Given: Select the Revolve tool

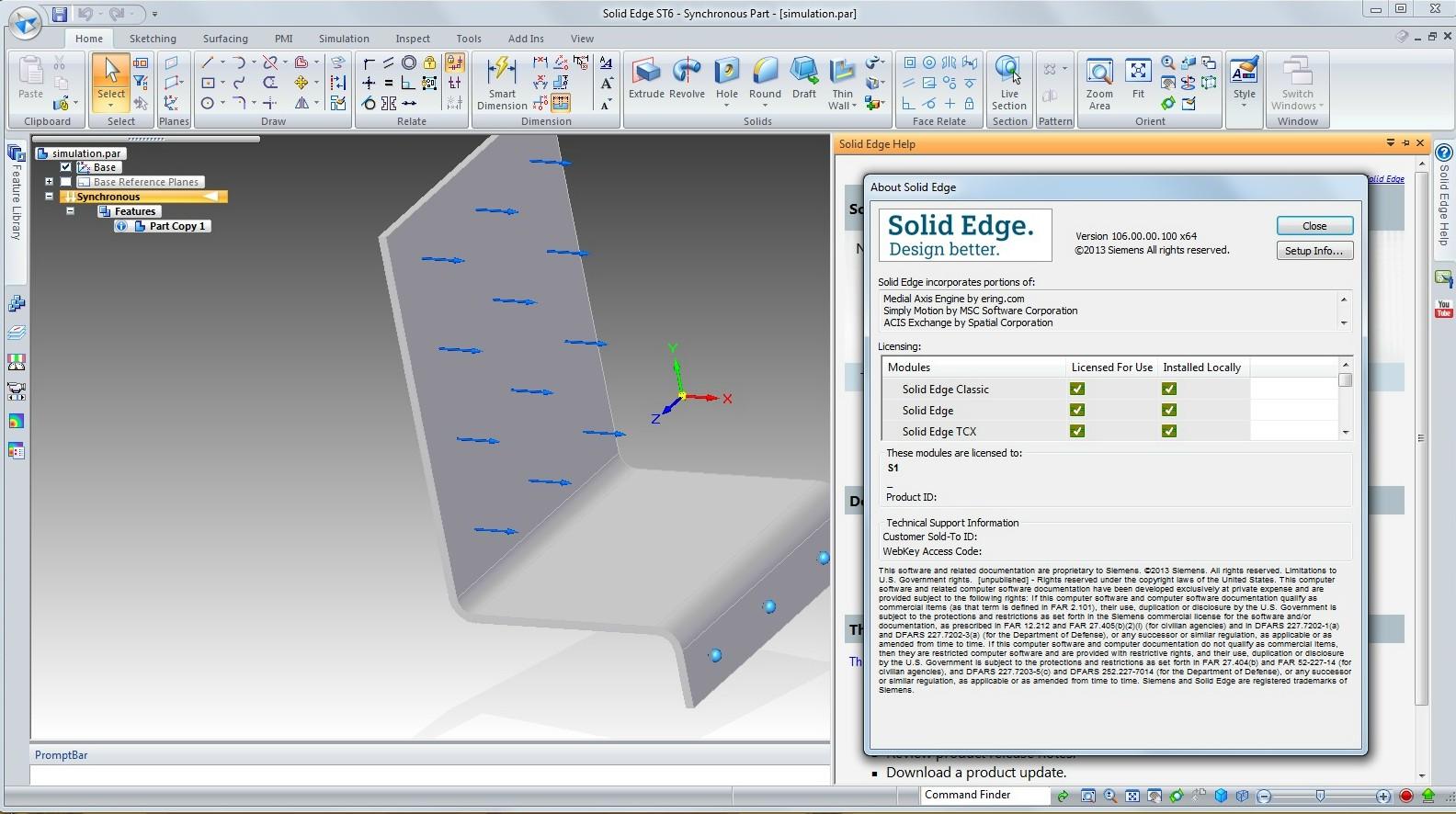Looking at the screenshot, I should 687,77.
